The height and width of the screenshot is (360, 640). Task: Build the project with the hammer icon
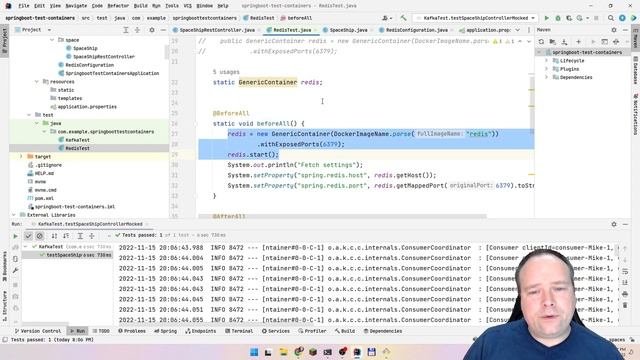[403, 18]
